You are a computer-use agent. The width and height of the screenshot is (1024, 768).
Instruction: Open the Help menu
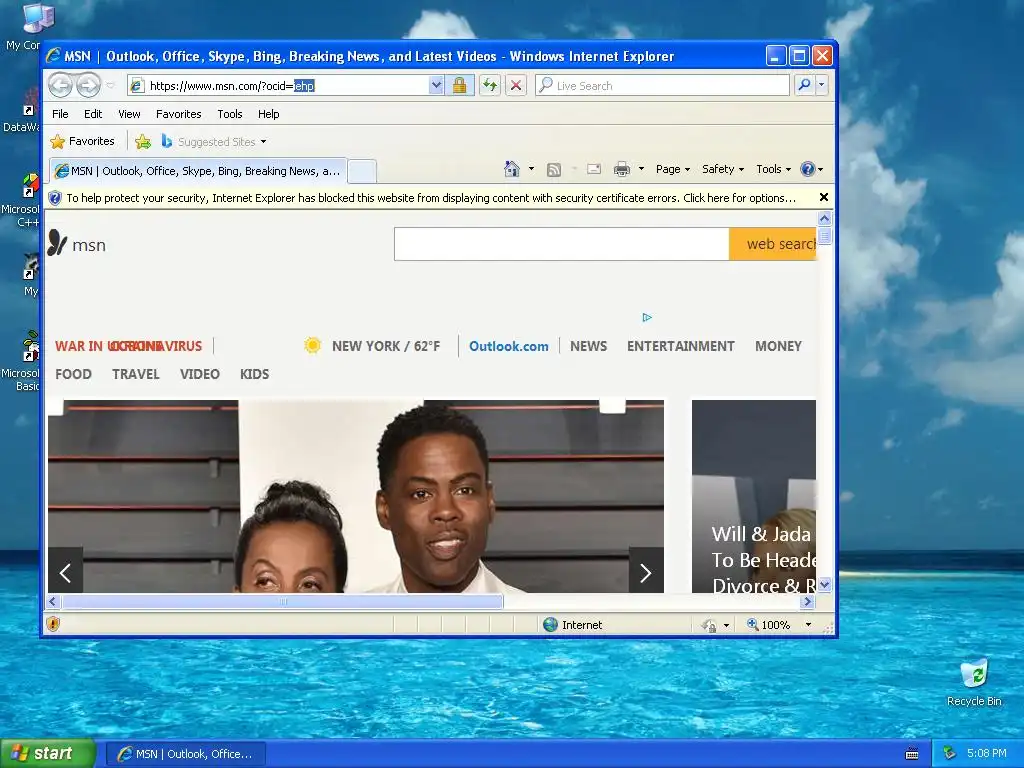tap(268, 114)
